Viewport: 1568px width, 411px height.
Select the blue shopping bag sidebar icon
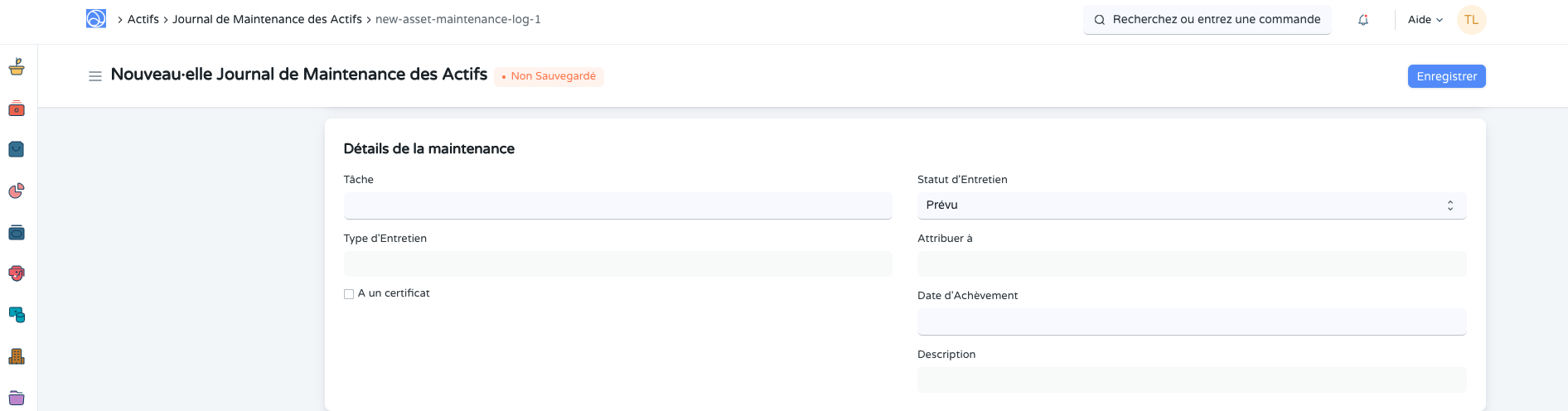(x=17, y=149)
